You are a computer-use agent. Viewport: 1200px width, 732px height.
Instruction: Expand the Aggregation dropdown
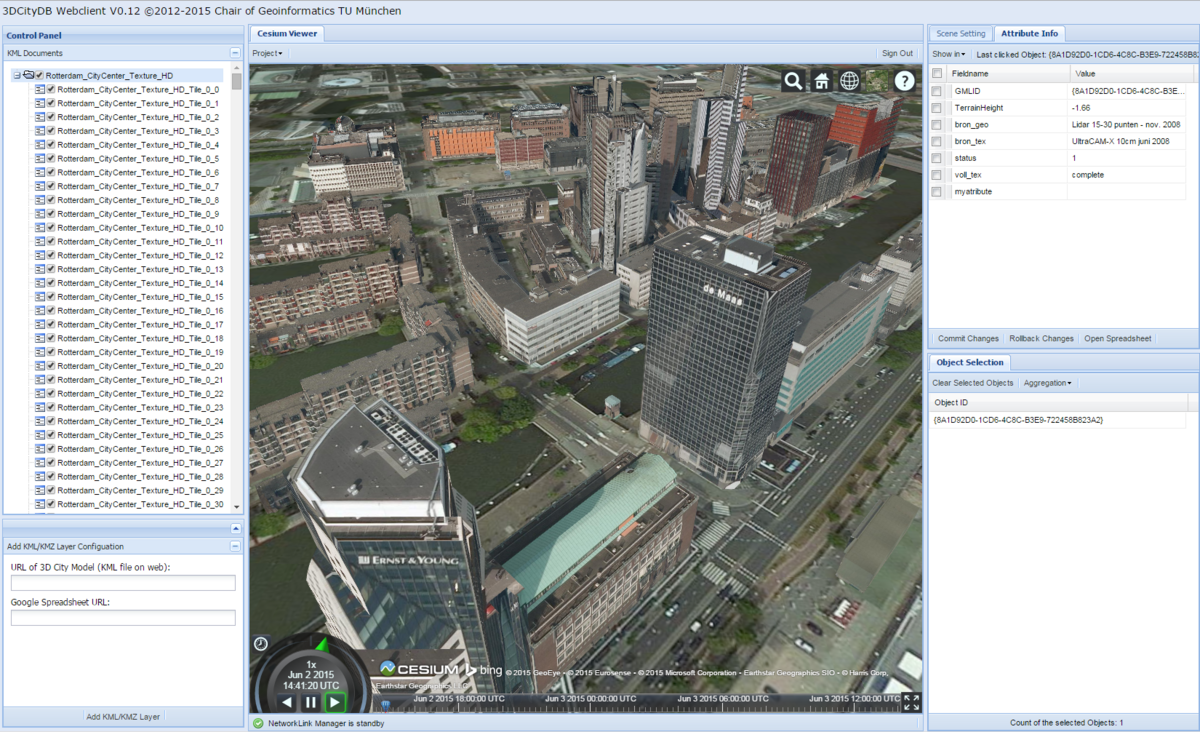1047,383
